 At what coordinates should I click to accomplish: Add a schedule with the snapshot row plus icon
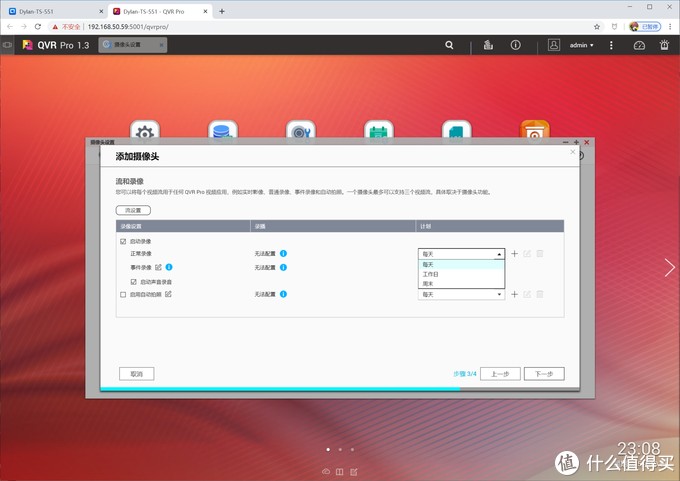tap(514, 294)
